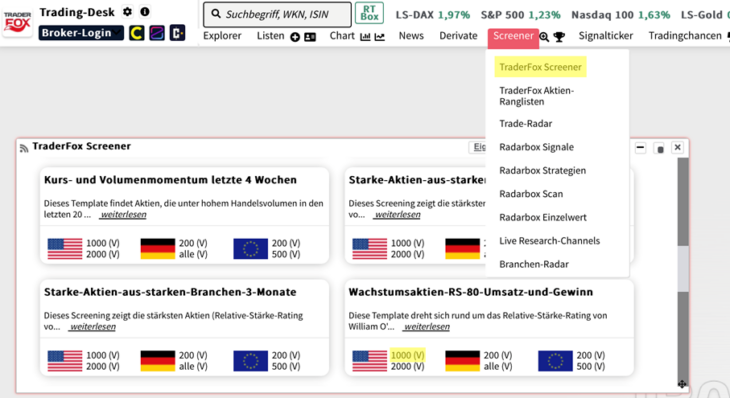The width and height of the screenshot is (730, 398).
Task: Open the RT Box
Action: (369, 13)
